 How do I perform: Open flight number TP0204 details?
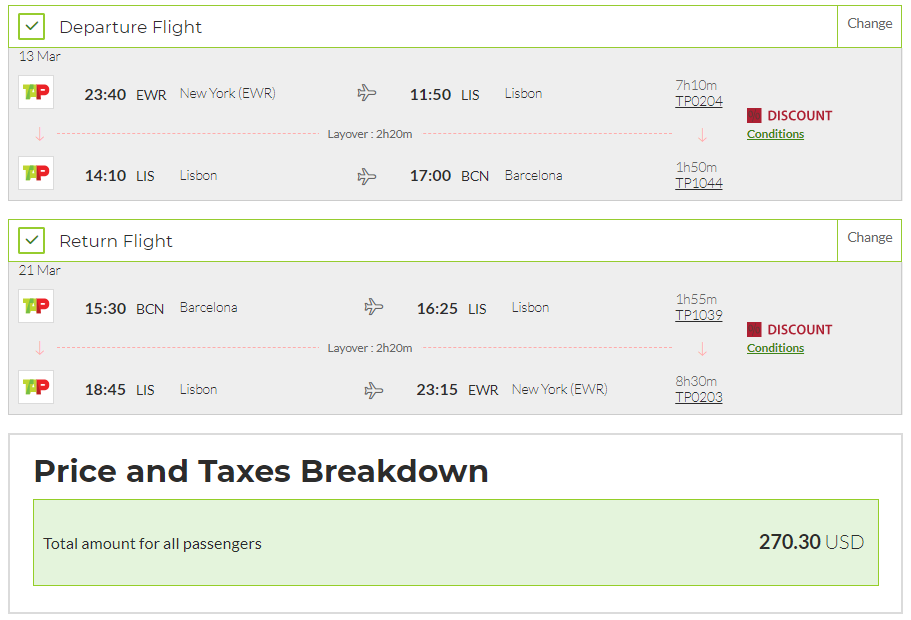coord(698,101)
